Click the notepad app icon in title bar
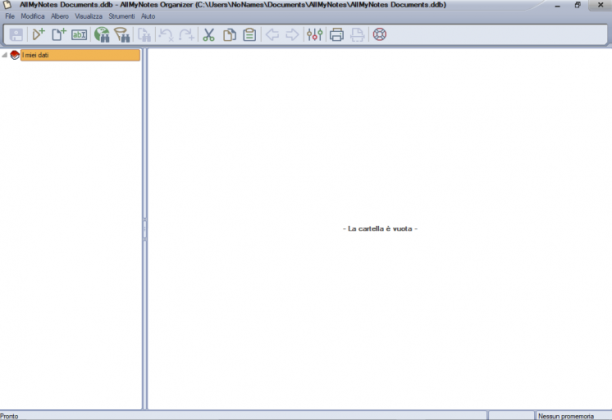612x420 pixels. pyautogui.click(x=7, y=5)
